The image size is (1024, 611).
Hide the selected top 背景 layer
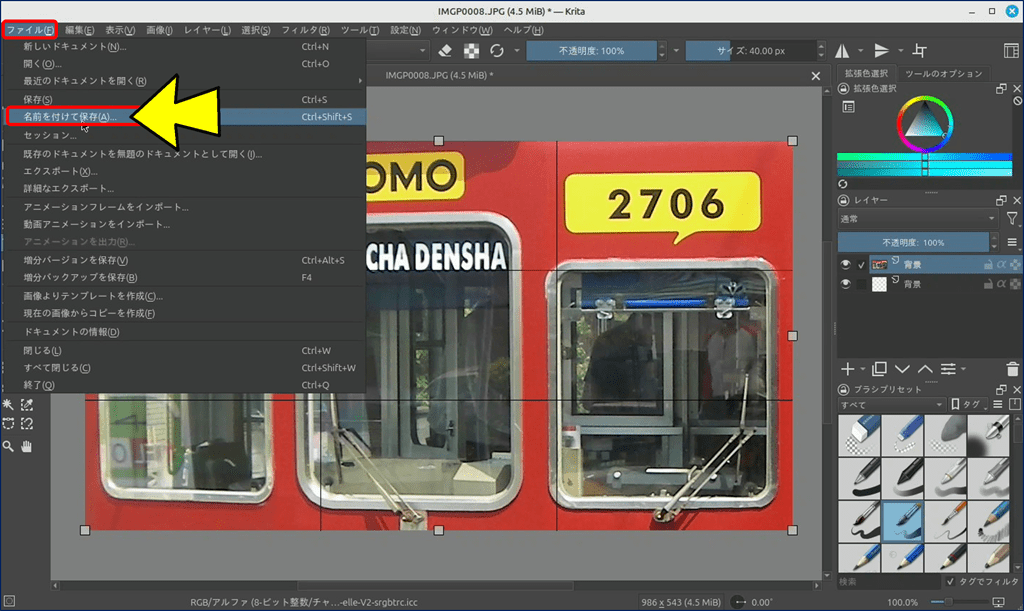click(x=846, y=265)
